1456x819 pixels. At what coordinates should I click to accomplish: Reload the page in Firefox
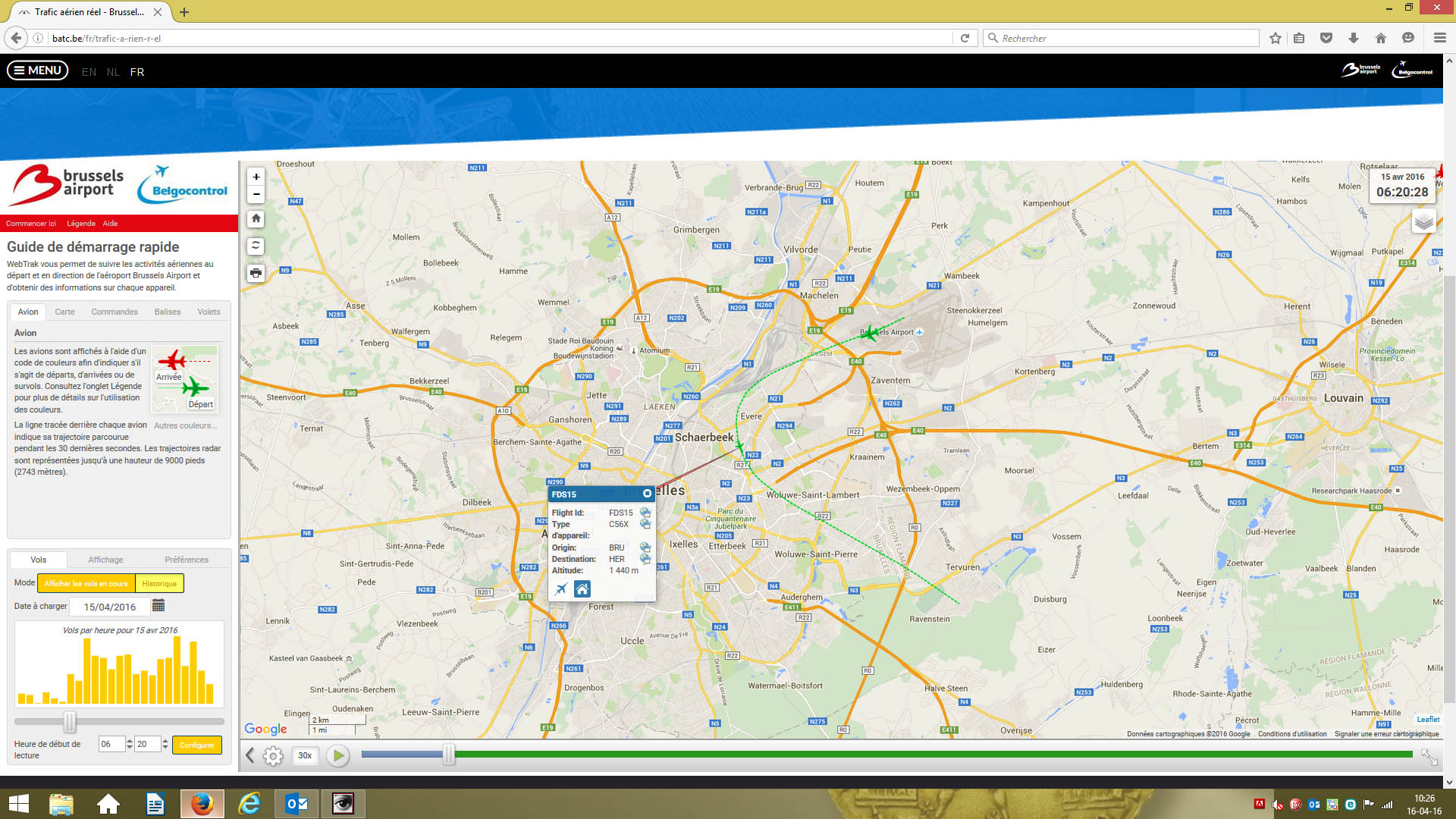pos(965,38)
